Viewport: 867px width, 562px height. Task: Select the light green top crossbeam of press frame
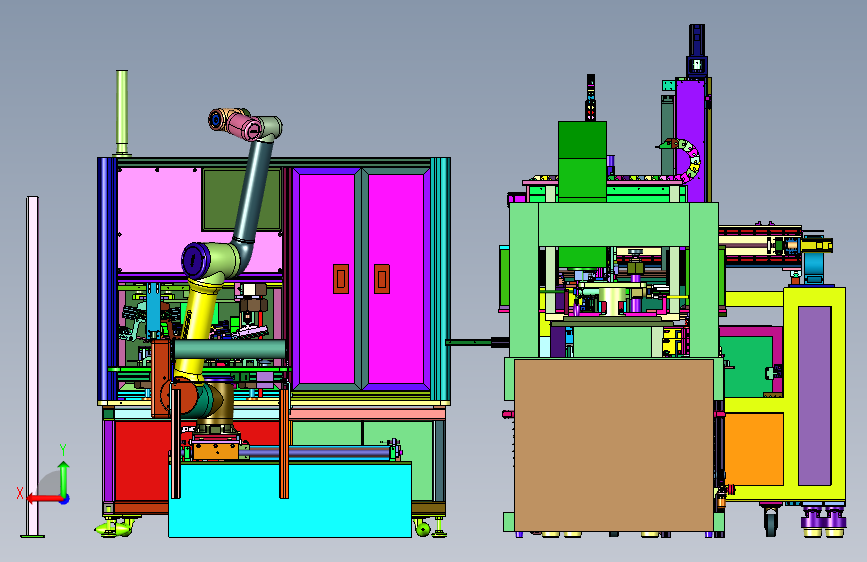(x=614, y=224)
